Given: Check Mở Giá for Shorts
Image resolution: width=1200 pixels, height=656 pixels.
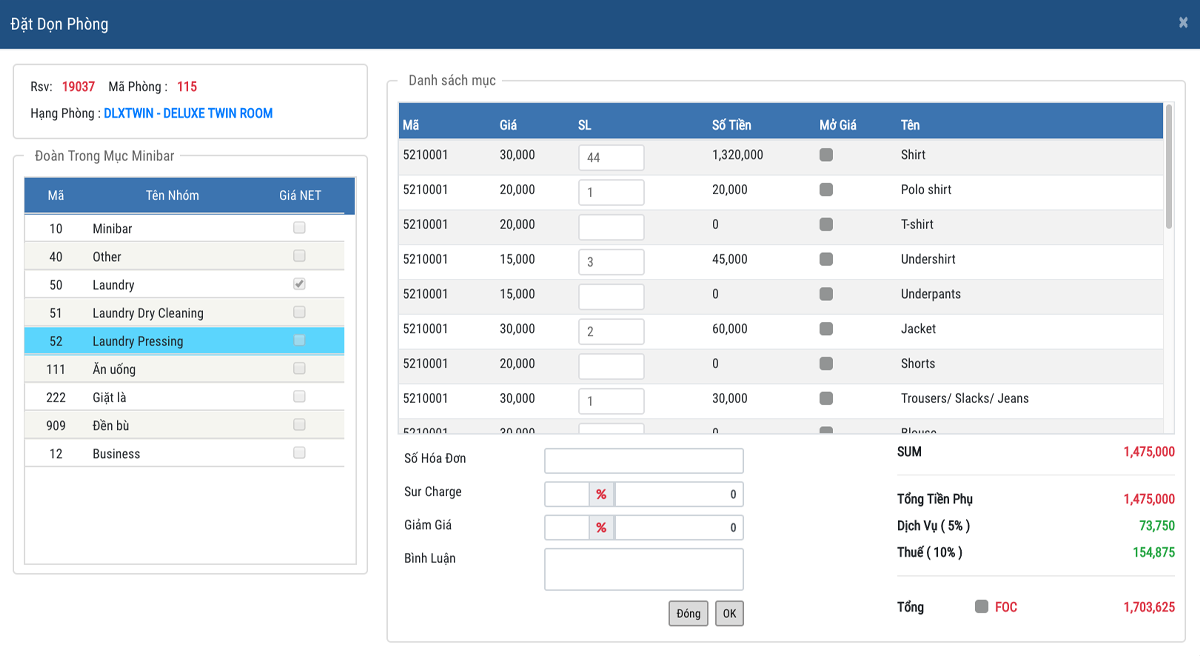Looking at the screenshot, I should (x=826, y=363).
